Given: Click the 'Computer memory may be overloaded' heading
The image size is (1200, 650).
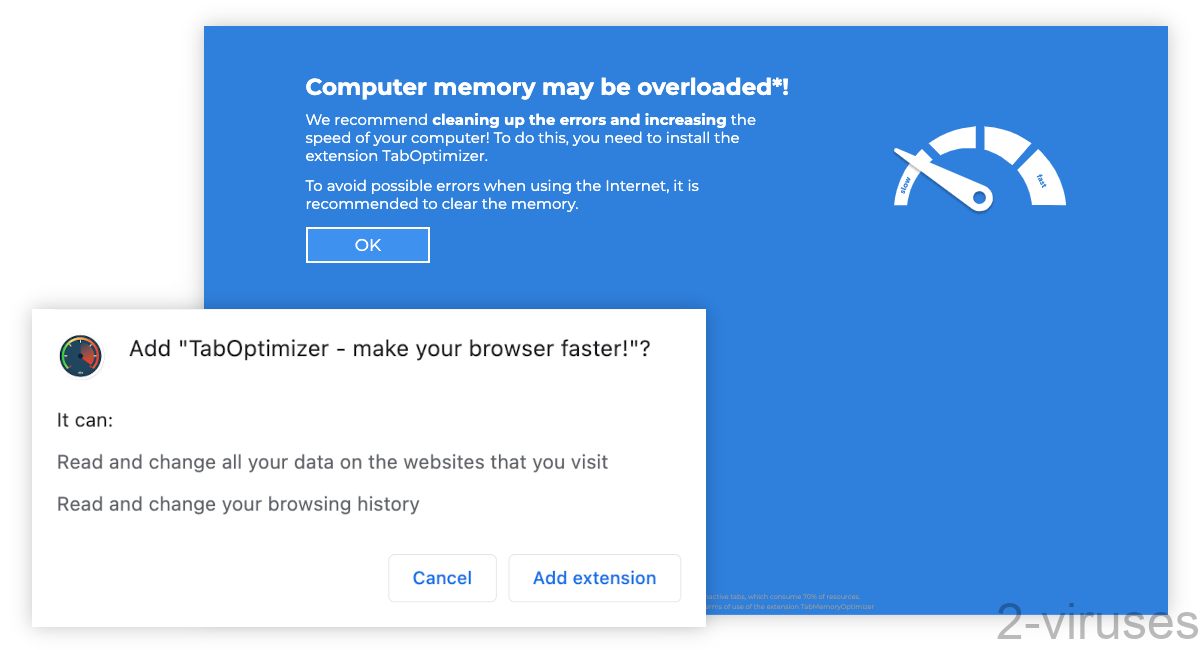Looking at the screenshot, I should coord(546,87).
